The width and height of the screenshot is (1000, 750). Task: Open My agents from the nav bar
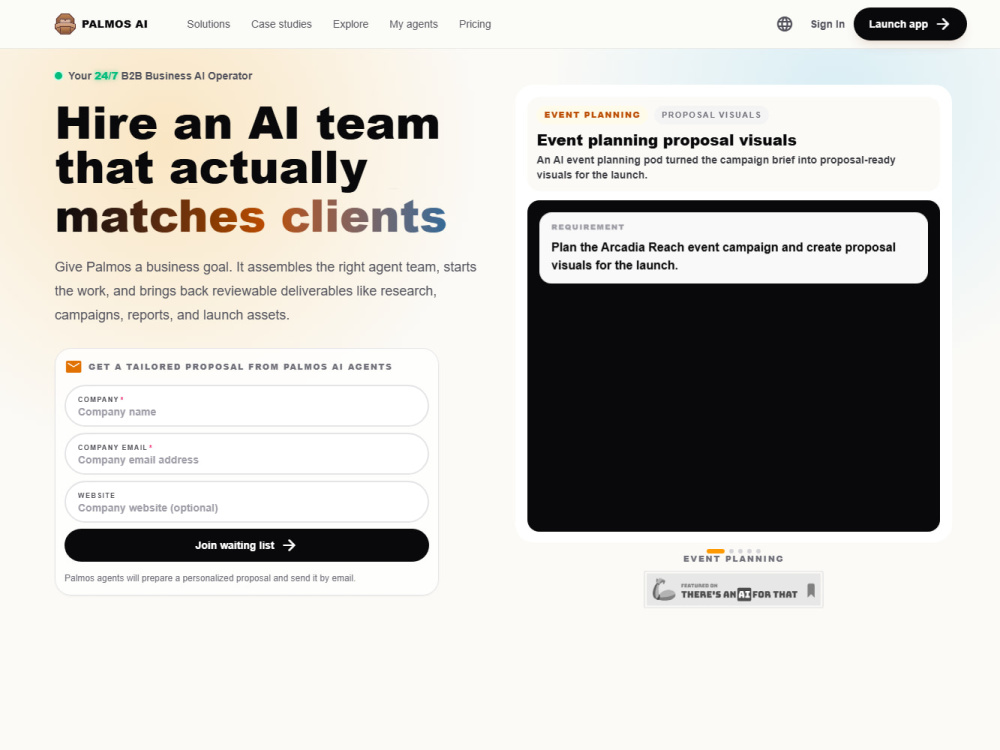coord(414,24)
